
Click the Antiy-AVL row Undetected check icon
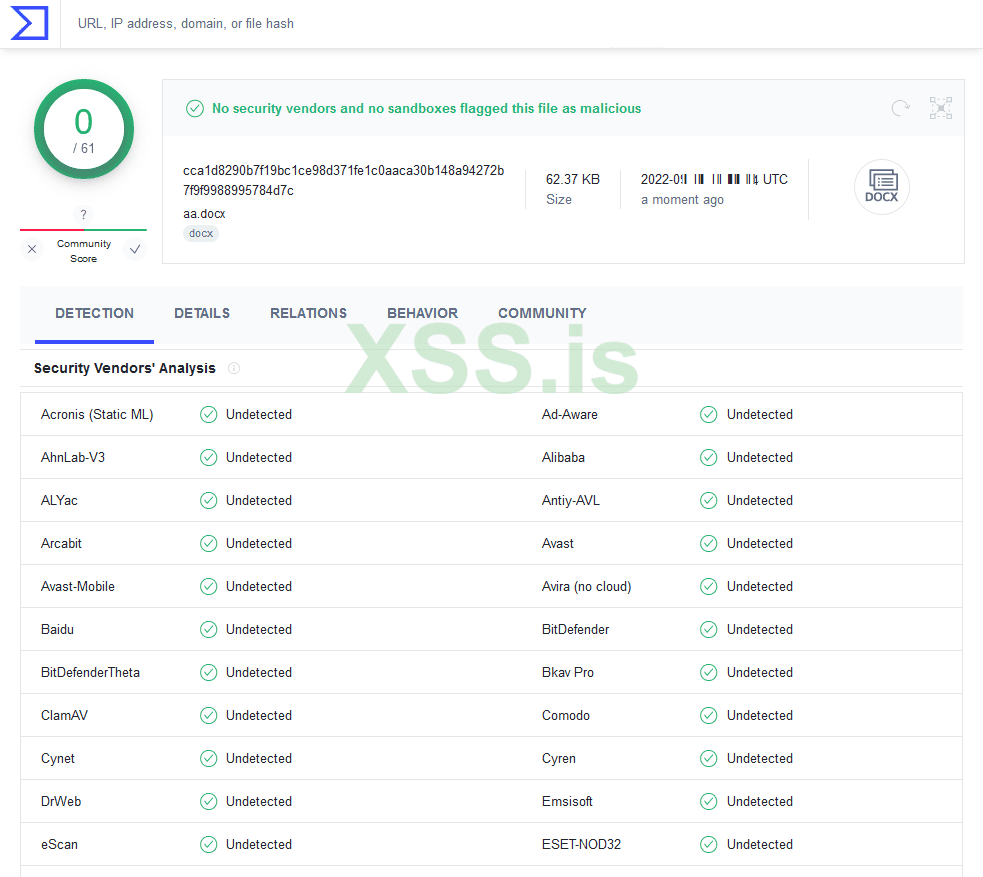tap(709, 500)
